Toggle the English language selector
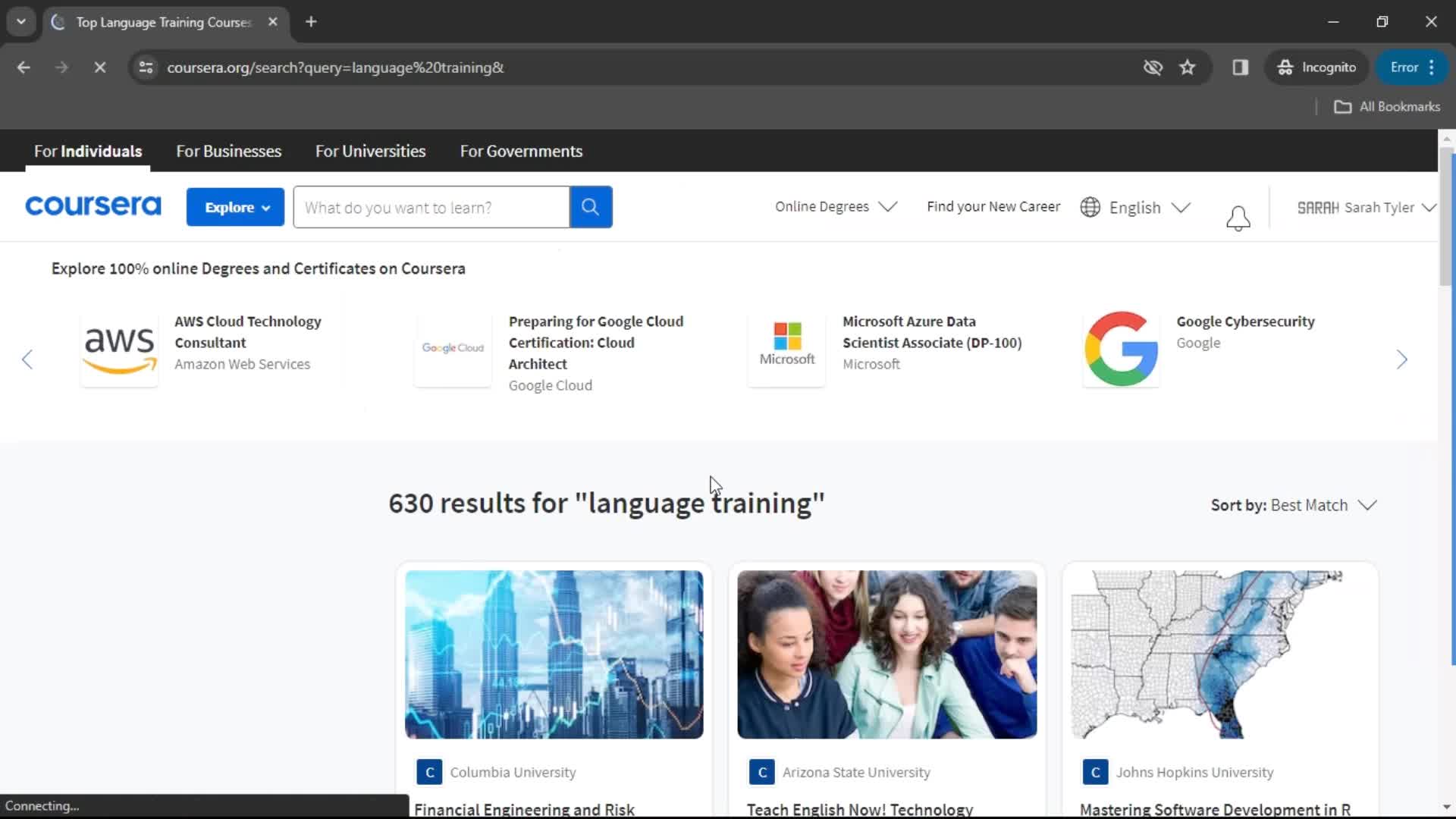This screenshot has width=1456, height=819. (1134, 207)
